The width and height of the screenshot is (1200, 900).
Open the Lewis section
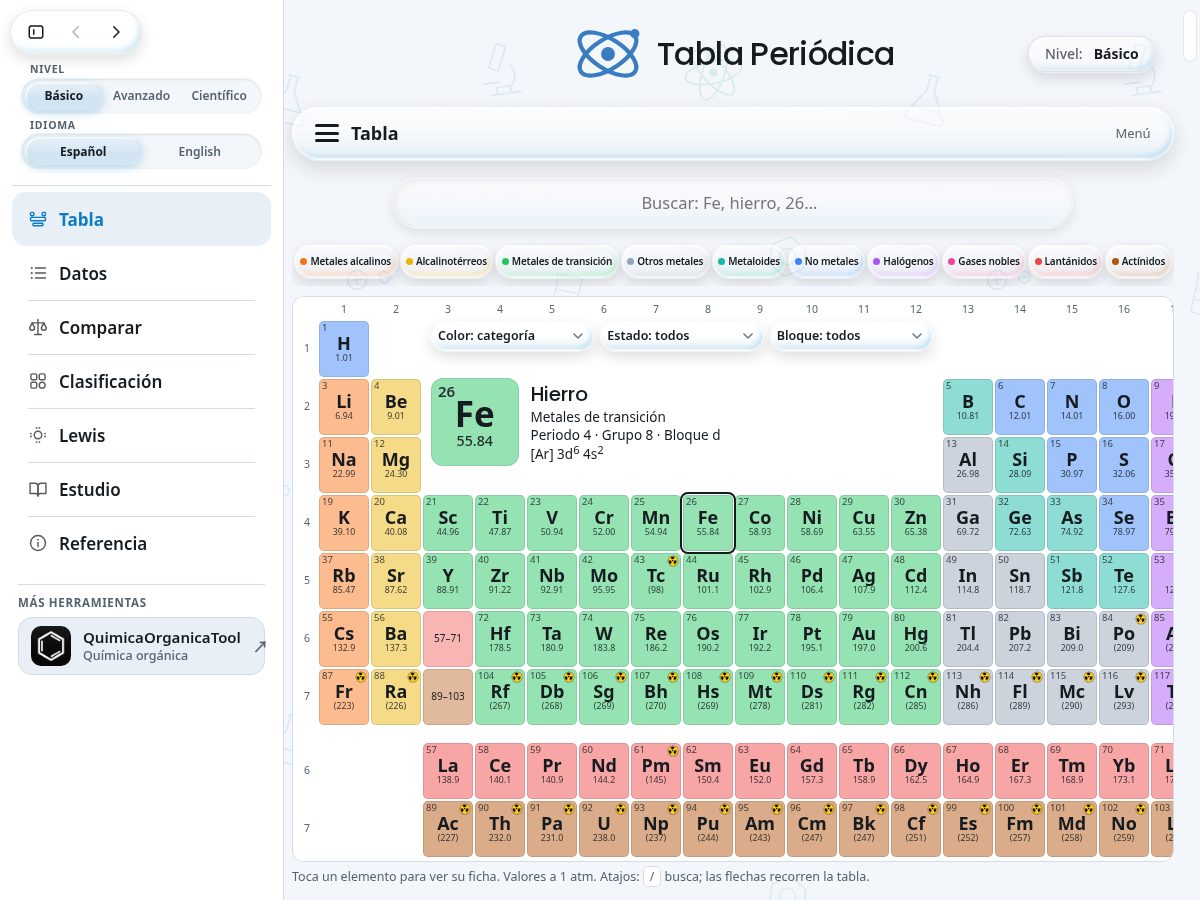pos(141,435)
